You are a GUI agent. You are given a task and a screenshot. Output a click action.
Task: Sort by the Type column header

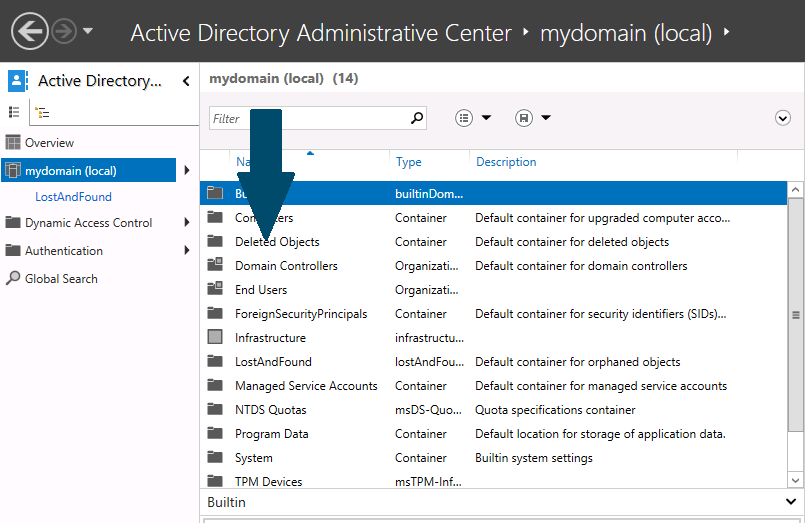409,162
